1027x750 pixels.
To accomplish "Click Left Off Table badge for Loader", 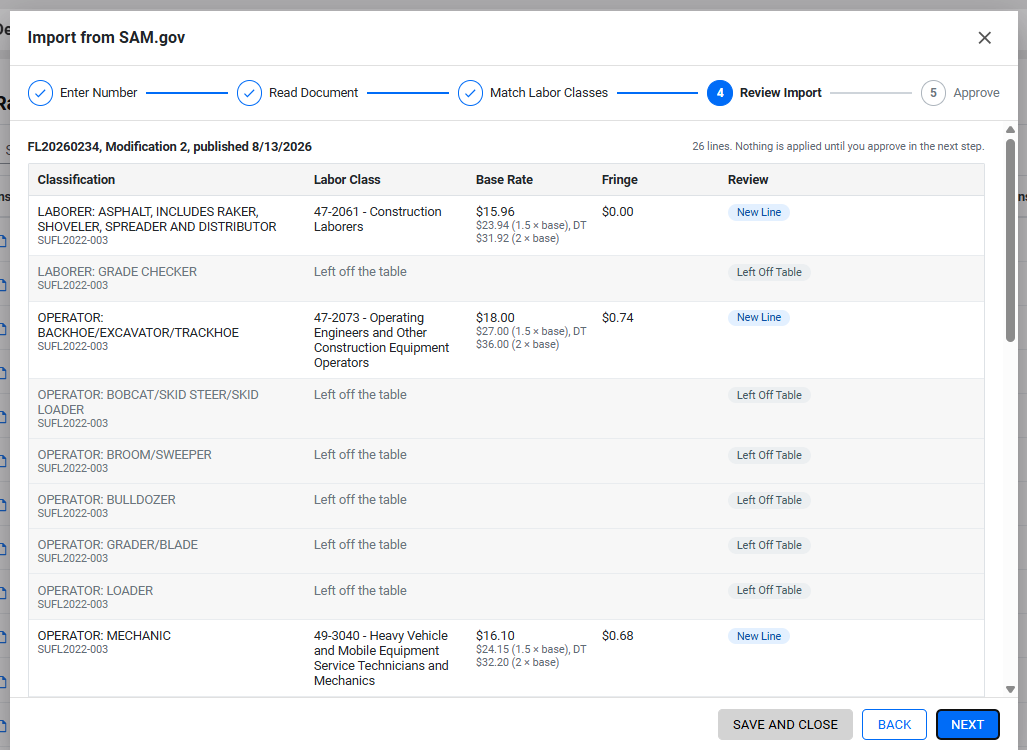I will tap(769, 590).
